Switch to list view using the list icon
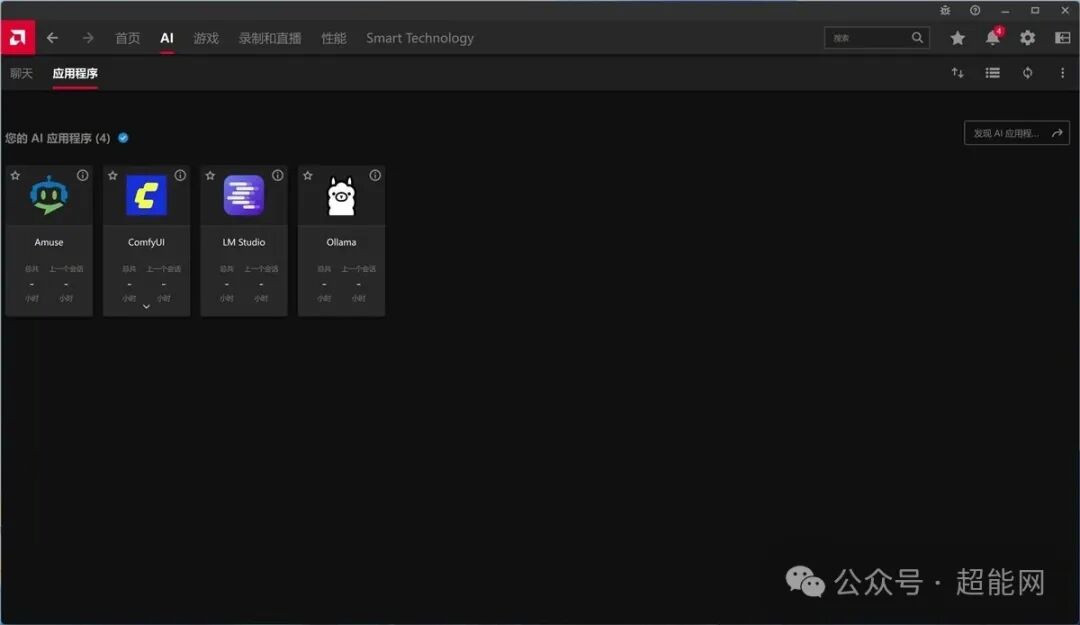 (x=992, y=72)
